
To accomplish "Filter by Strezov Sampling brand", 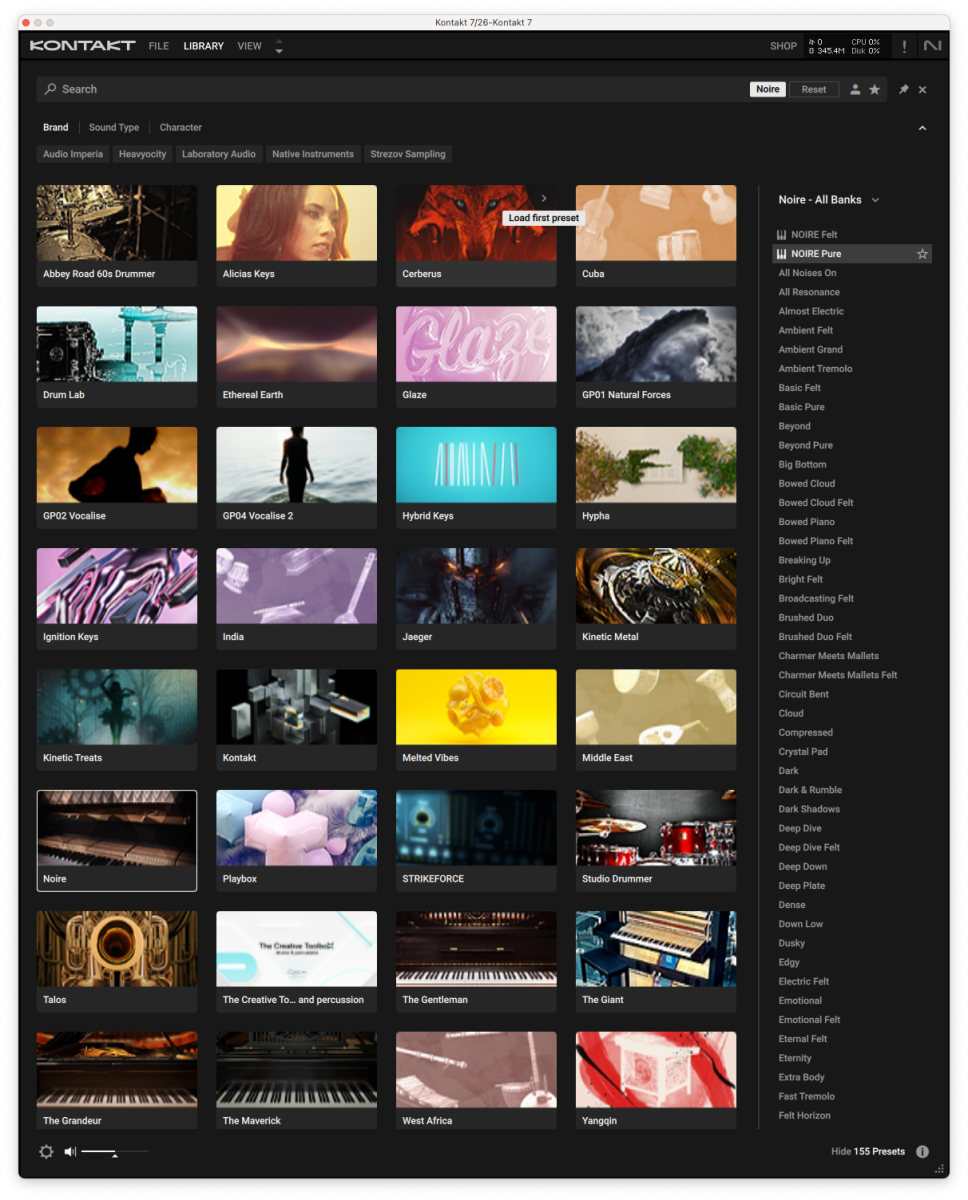I will [408, 154].
